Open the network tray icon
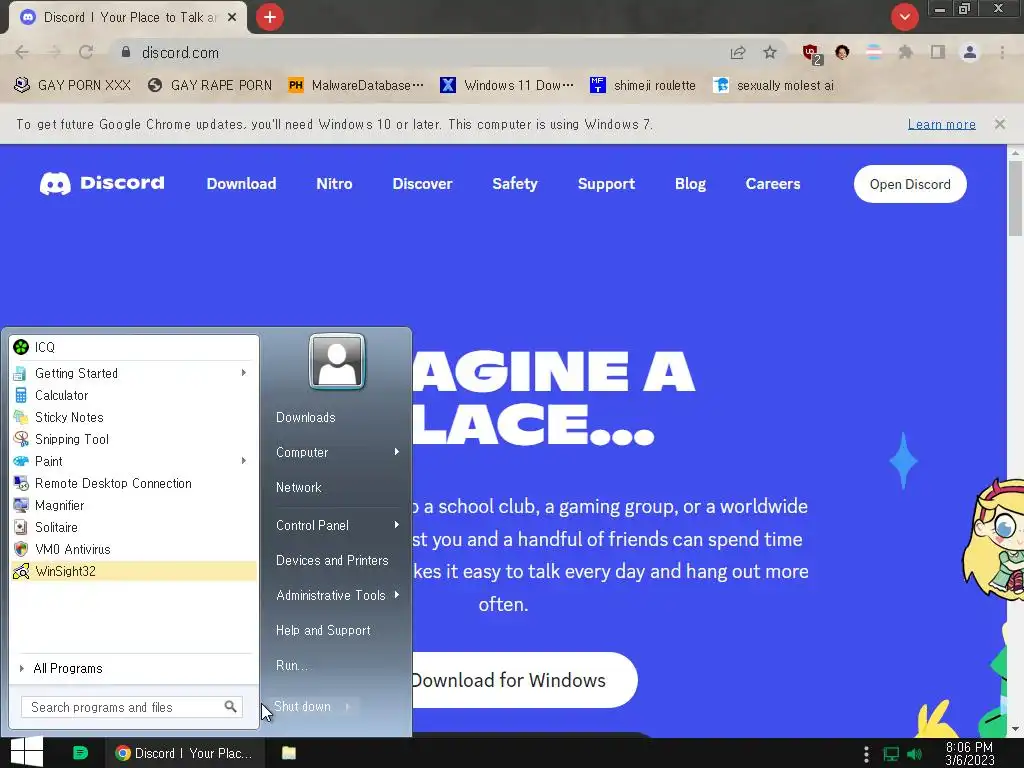This screenshot has width=1024, height=768. tap(891, 754)
